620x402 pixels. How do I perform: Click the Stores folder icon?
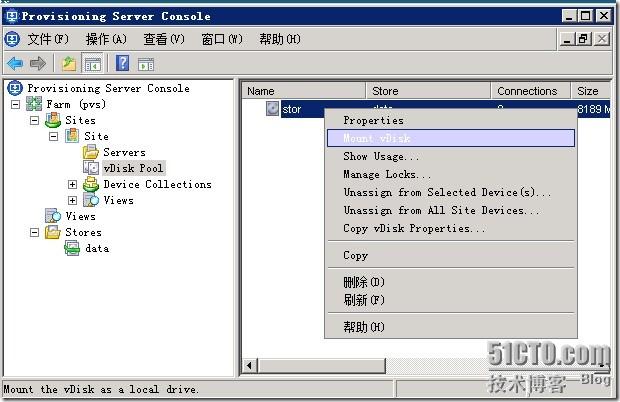[x=53, y=232]
